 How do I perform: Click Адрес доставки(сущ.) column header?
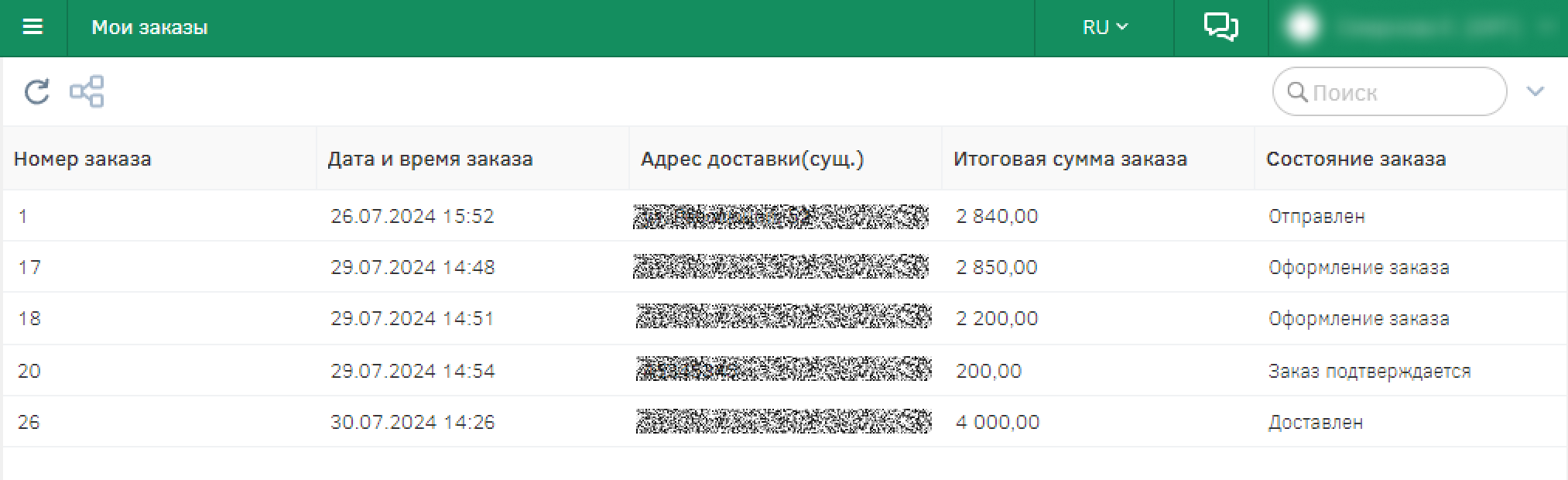(x=752, y=159)
